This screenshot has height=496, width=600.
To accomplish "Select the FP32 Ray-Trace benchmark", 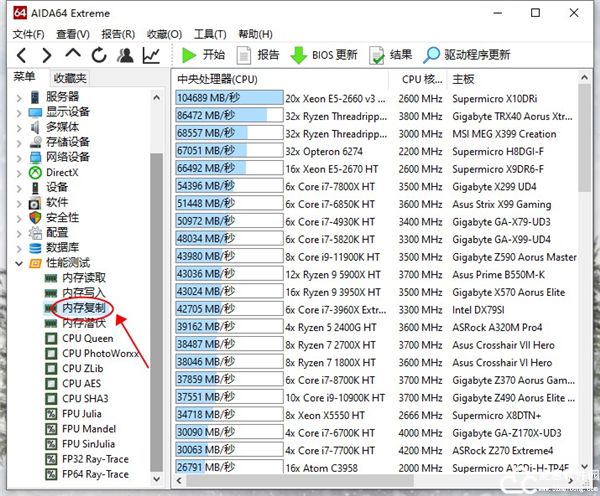I will click(95, 459).
